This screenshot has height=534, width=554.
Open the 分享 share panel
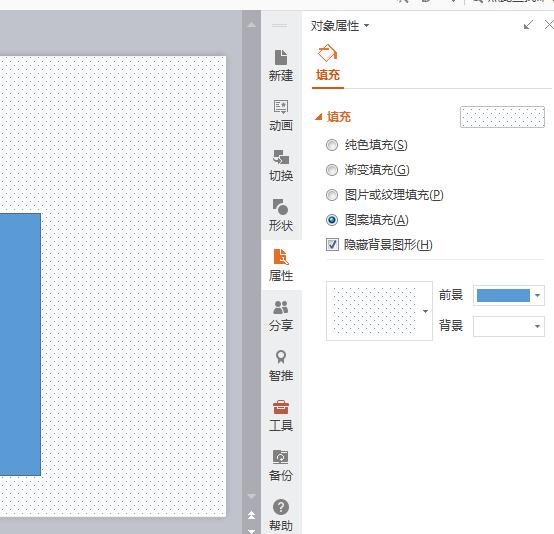tap(281, 316)
